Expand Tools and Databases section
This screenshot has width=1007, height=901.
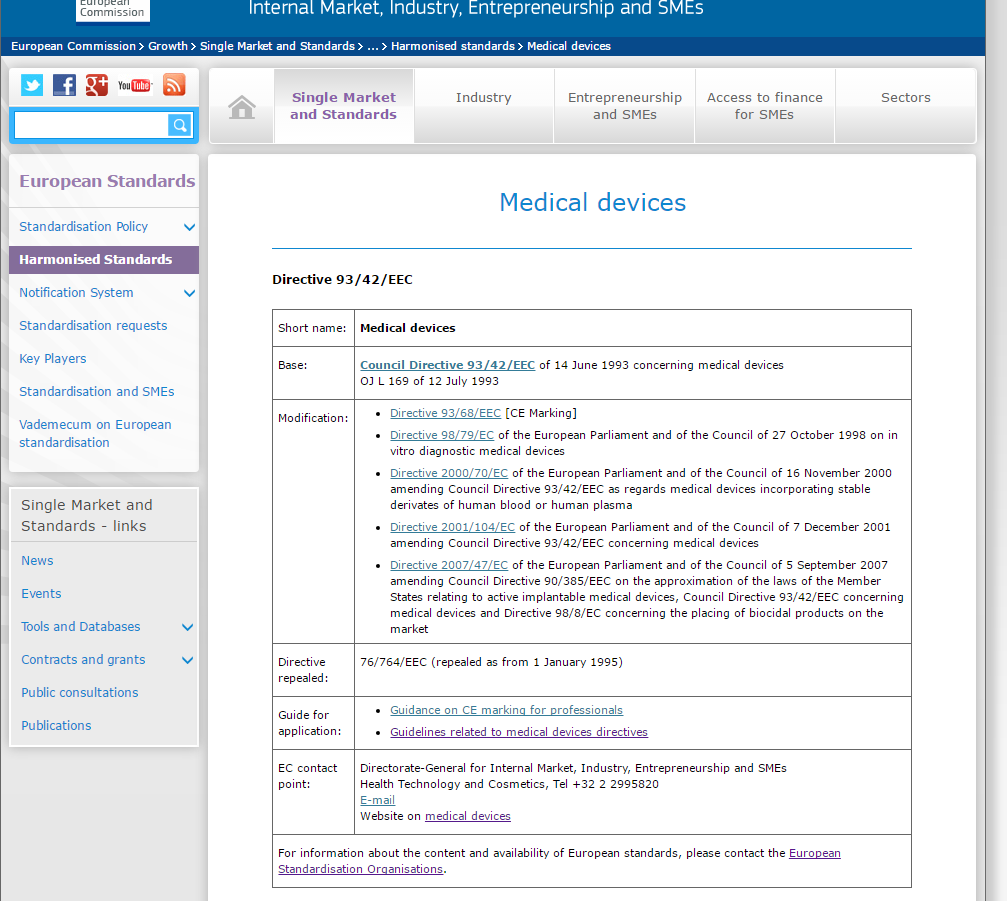pos(187,627)
